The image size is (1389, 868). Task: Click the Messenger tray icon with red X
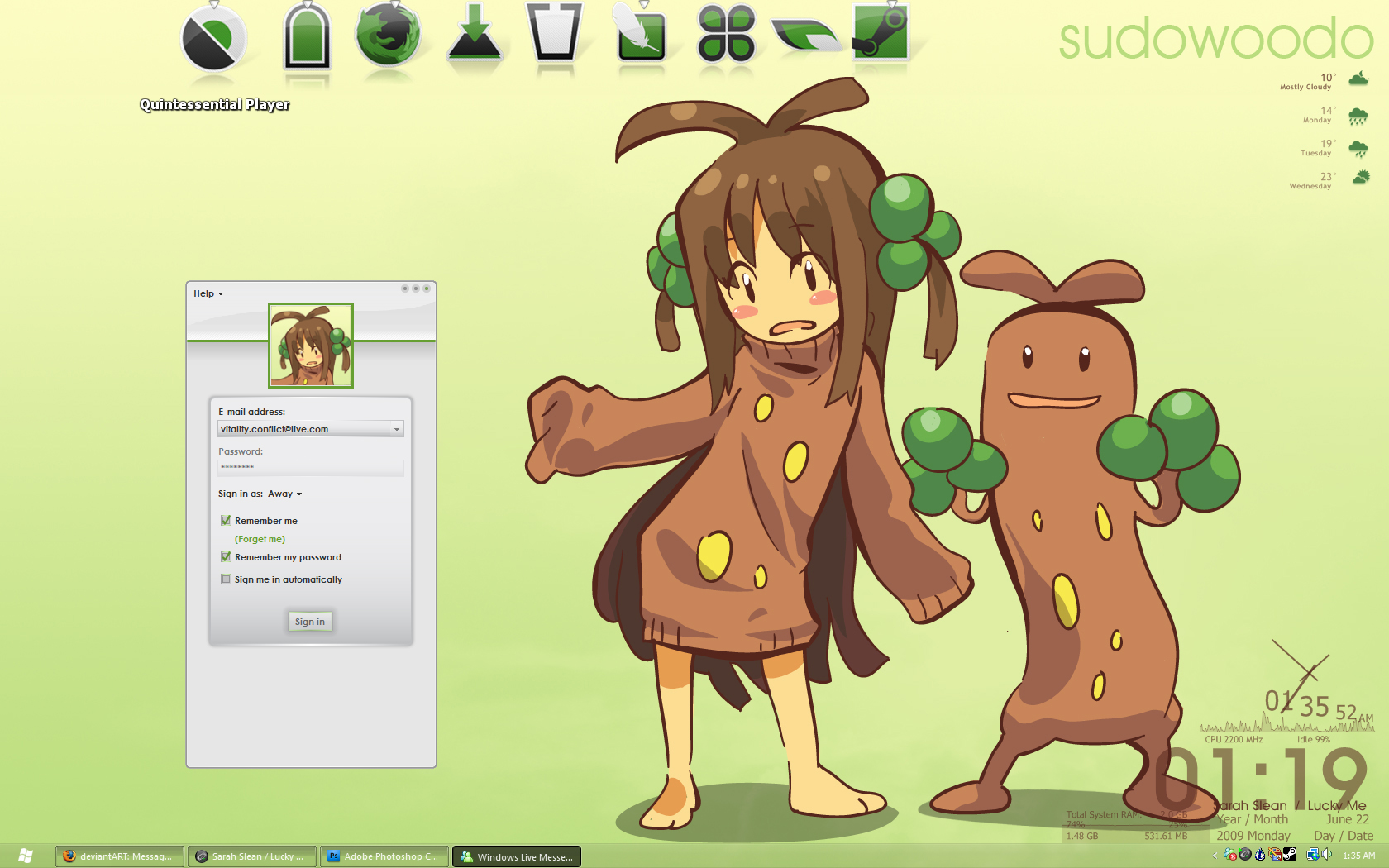pyautogui.click(x=1230, y=855)
